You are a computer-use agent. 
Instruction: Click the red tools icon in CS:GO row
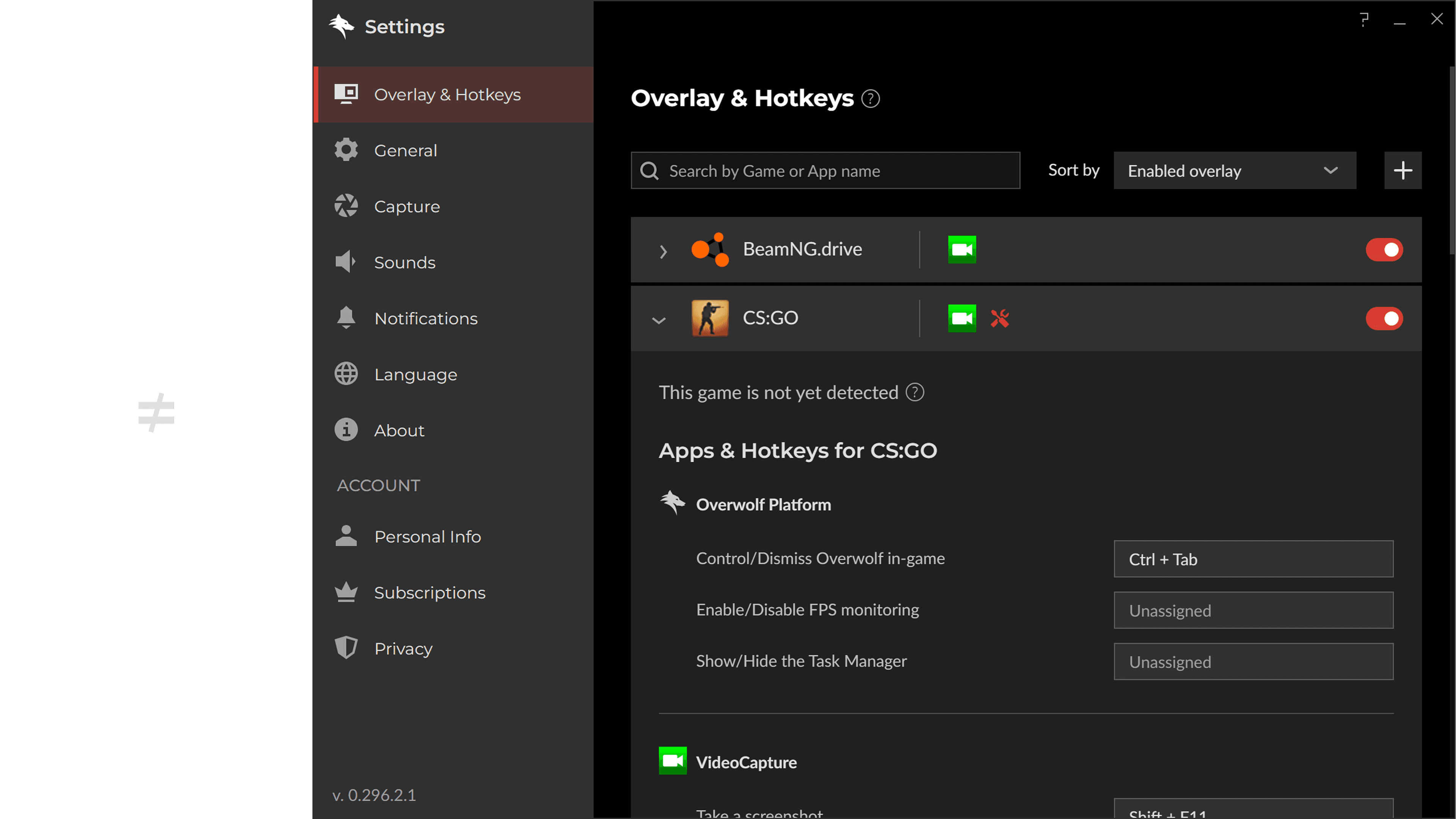(1000, 318)
